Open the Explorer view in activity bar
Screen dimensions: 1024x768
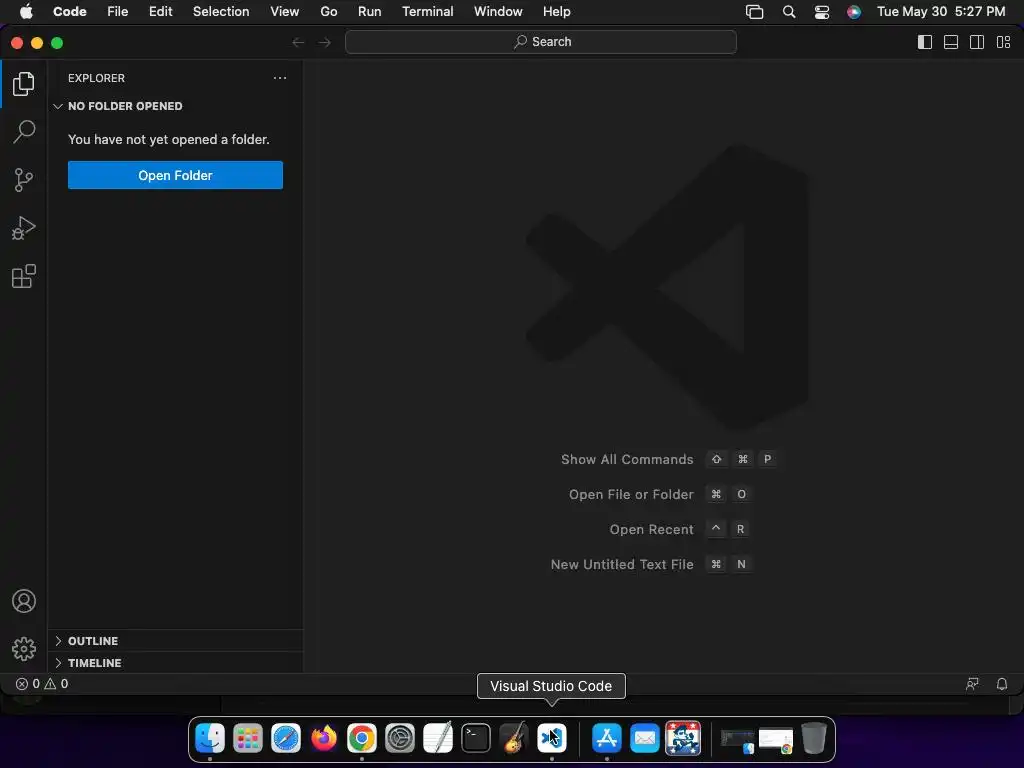pos(24,84)
